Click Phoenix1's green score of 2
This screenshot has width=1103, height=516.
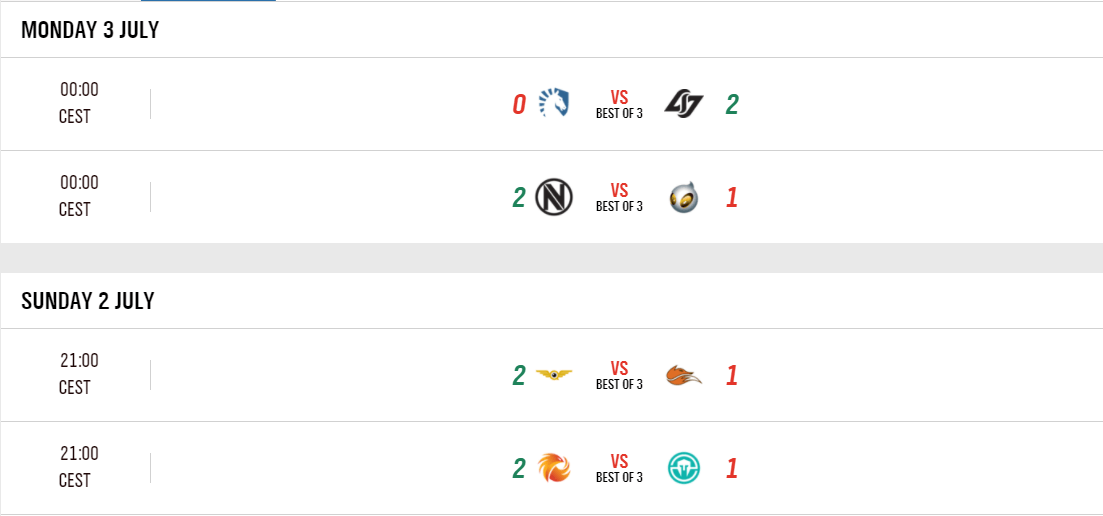pyautogui.click(x=519, y=468)
